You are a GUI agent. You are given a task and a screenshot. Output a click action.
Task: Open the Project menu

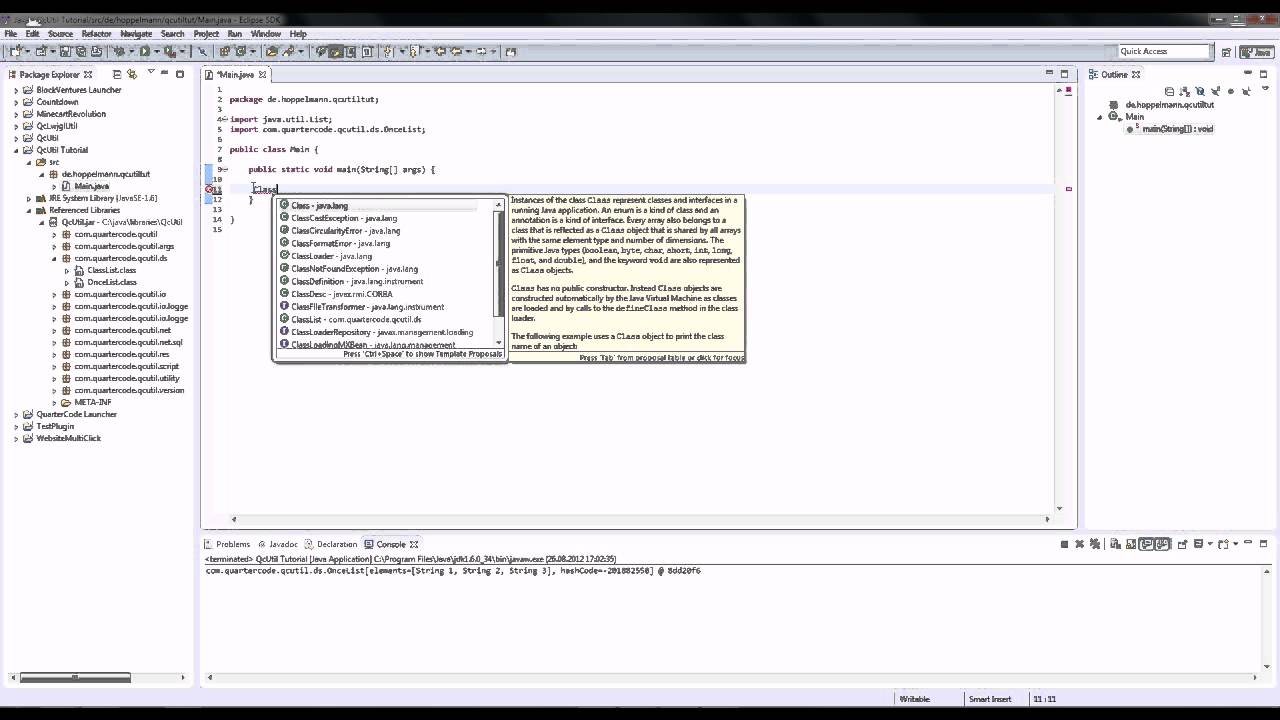[206, 34]
